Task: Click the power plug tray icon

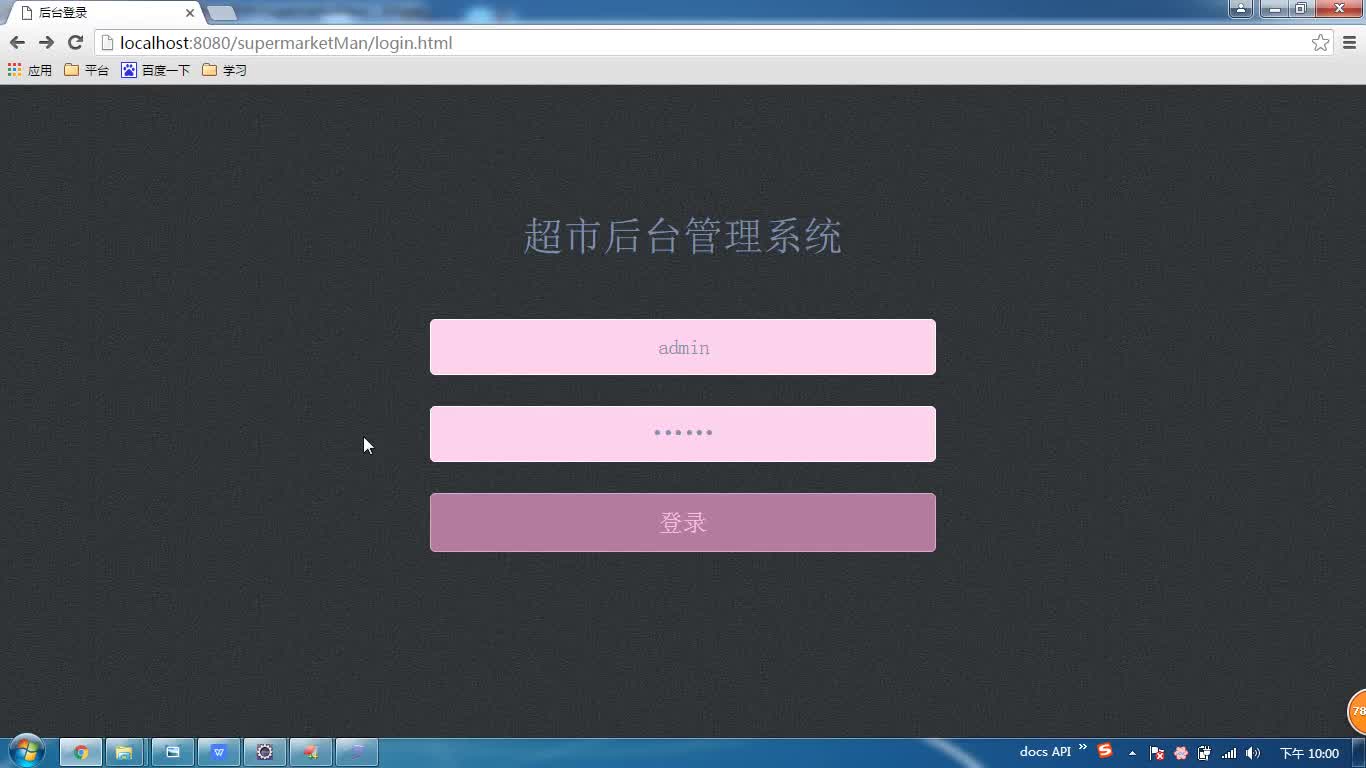Action: click(x=1205, y=753)
